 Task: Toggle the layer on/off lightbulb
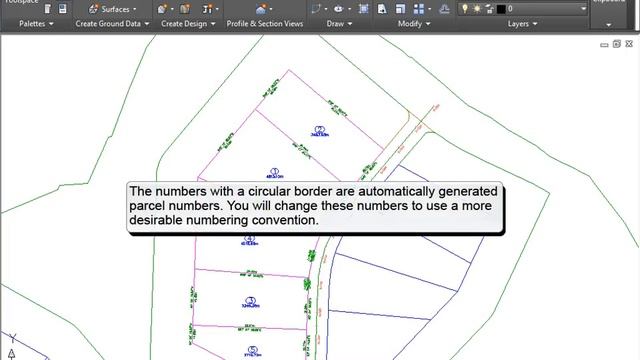[x=464, y=9]
